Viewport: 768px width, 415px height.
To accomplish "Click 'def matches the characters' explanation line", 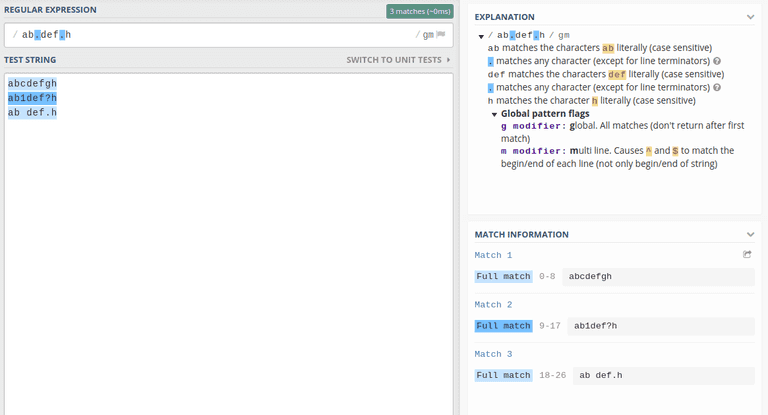I will [x=605, y=74].
